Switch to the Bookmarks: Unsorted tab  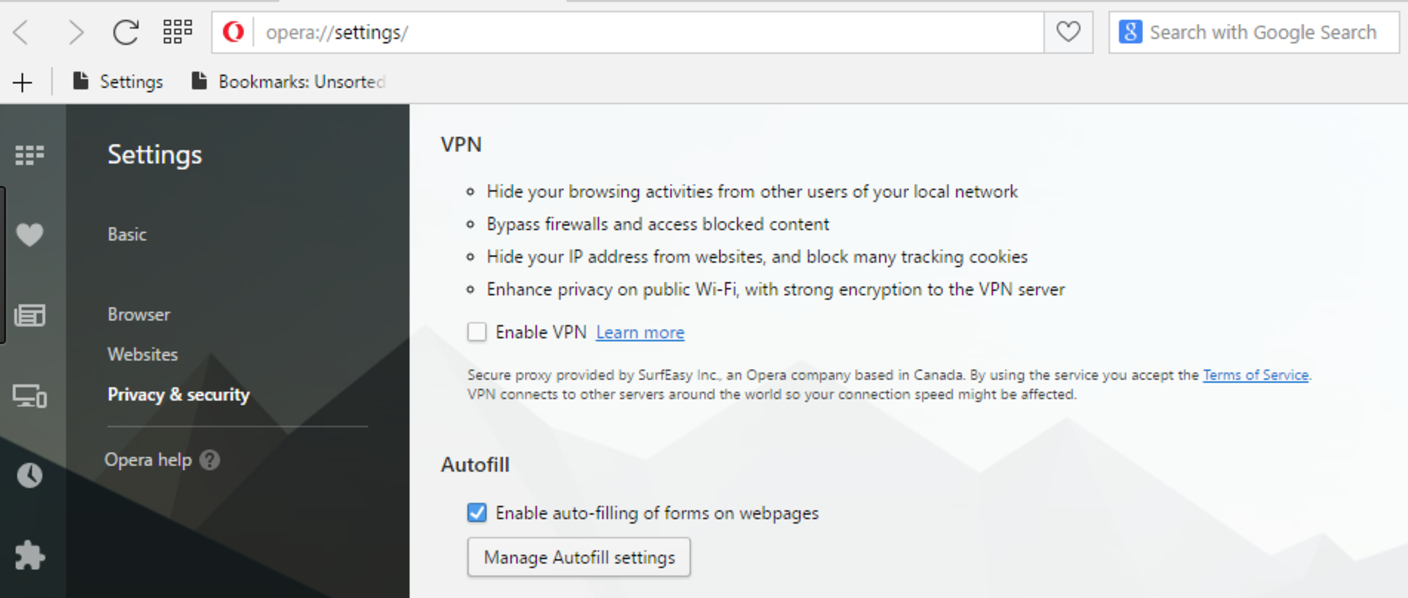288,82
